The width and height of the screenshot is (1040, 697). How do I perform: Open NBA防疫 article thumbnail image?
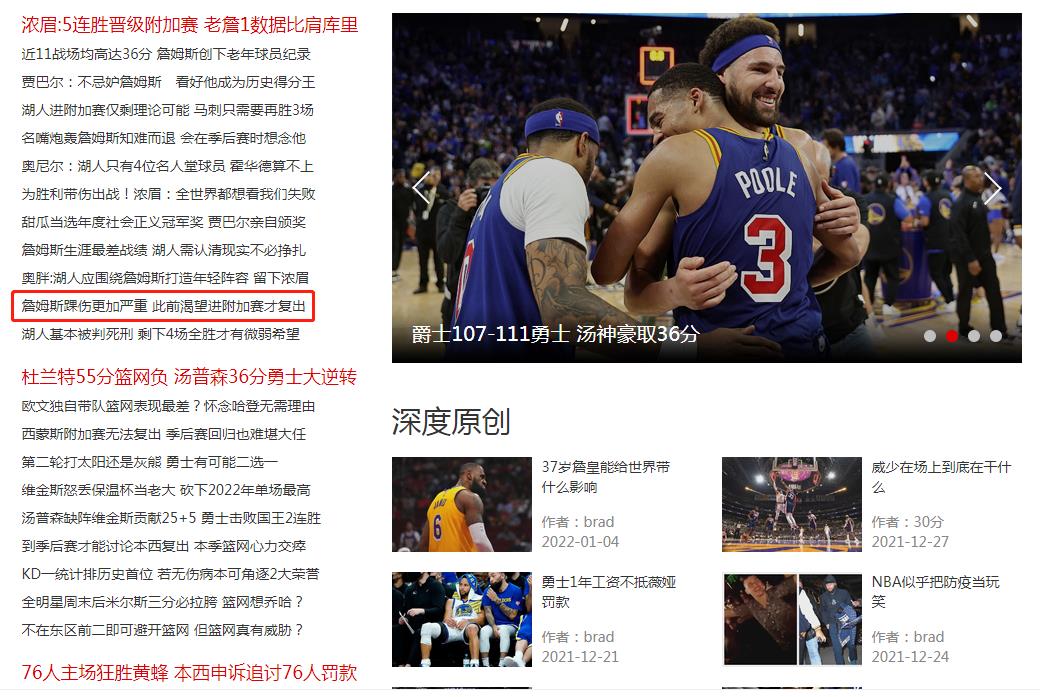(792, 619)
